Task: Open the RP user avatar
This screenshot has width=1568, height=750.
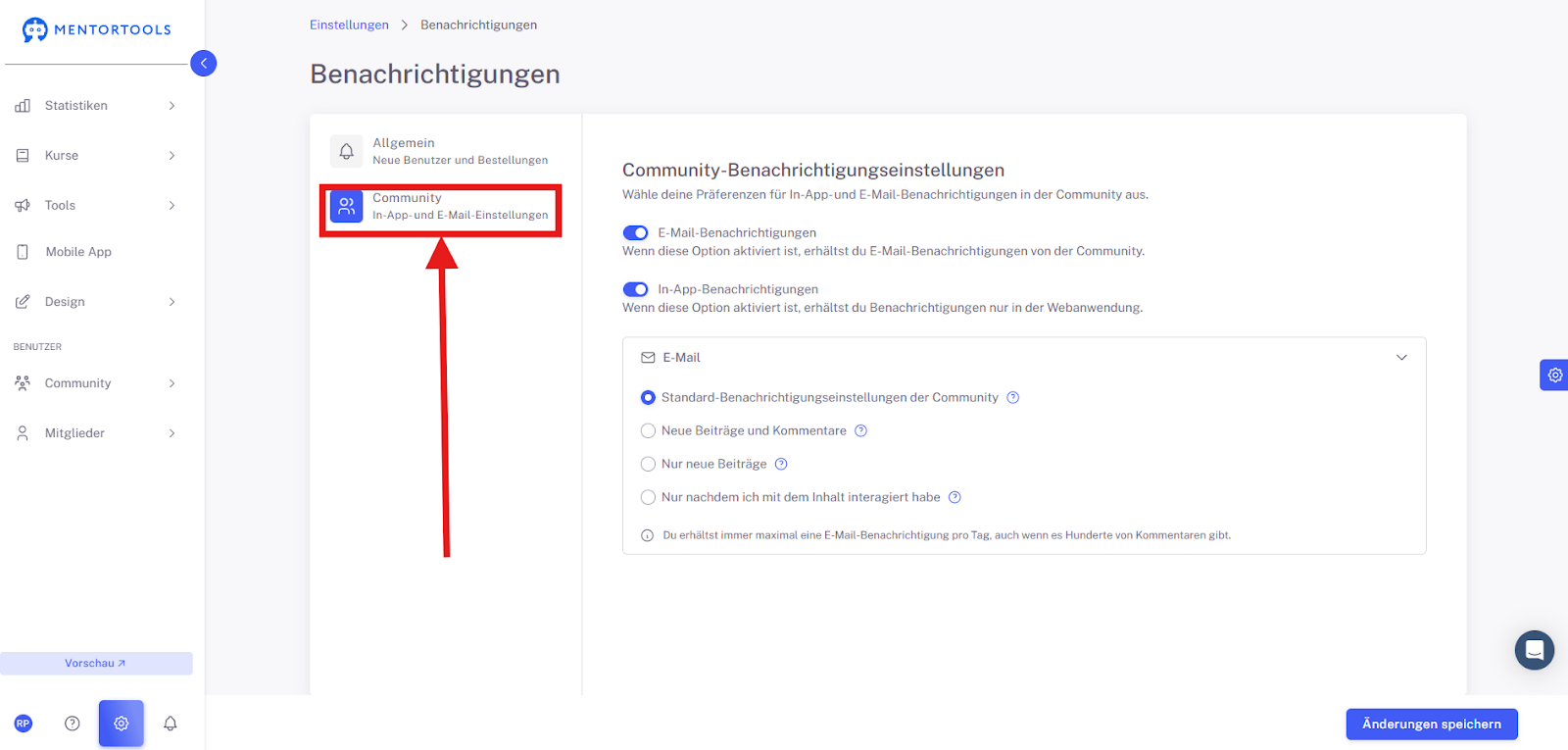Action: tap(24, 724)
